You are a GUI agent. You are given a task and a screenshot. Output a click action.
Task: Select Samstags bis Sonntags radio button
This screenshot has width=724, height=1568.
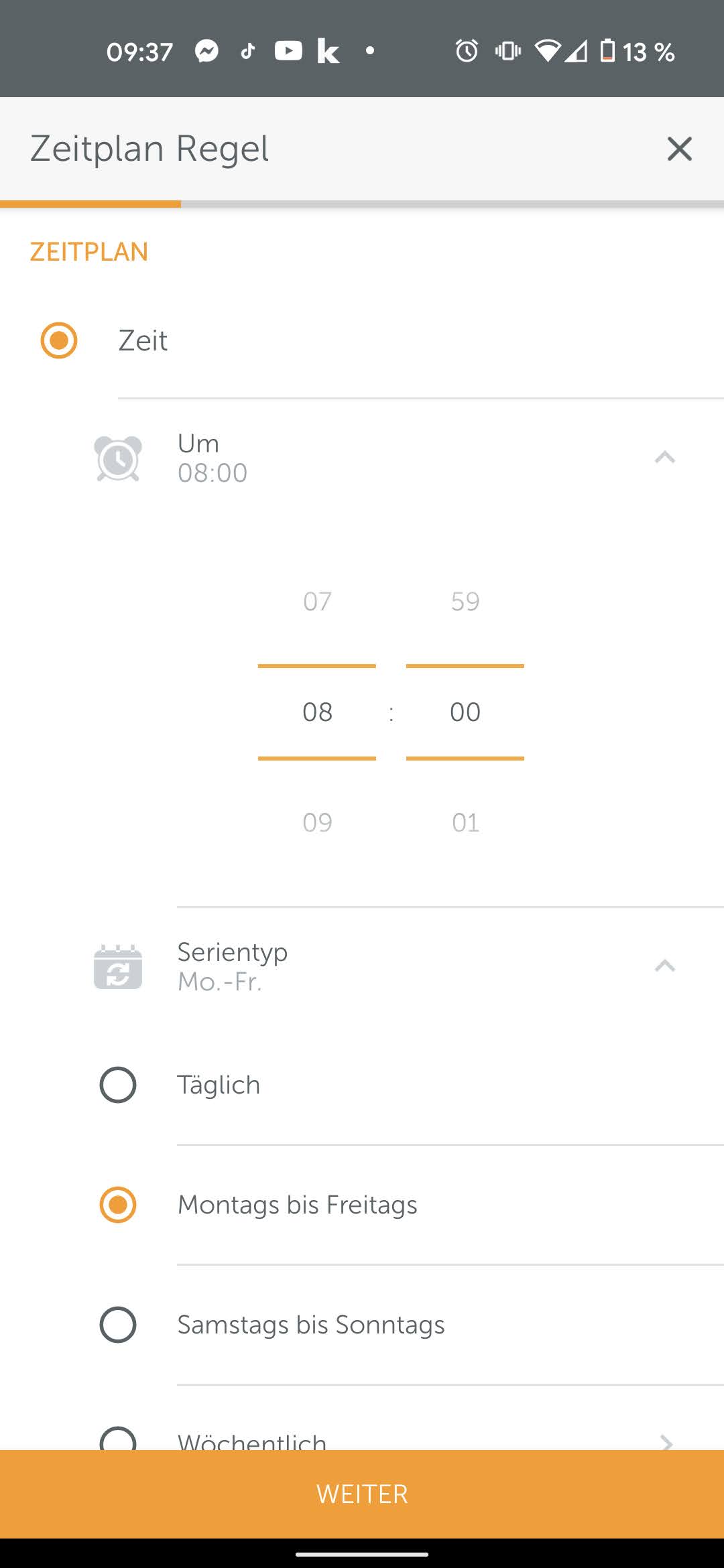118,1325
